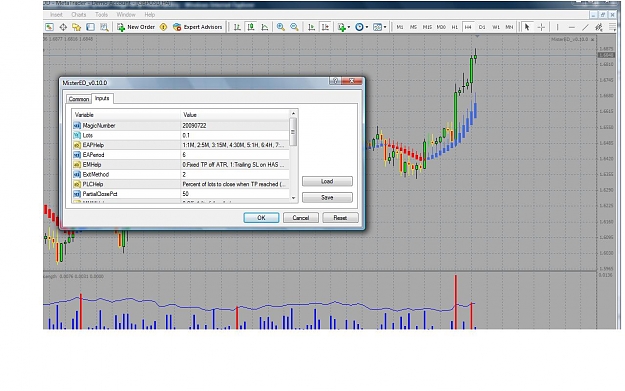Open the Strategy Tester icon
The height and width of the screenshot is (391, 625).
(104, 27)
